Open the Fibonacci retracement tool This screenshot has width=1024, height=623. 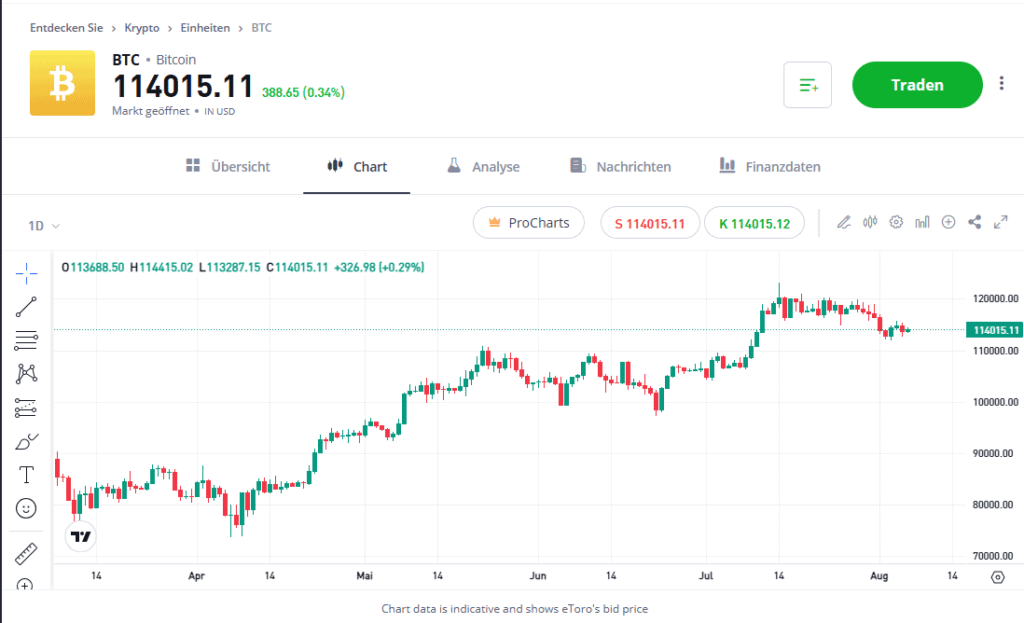pyautogui.click(x=26, y=340)
